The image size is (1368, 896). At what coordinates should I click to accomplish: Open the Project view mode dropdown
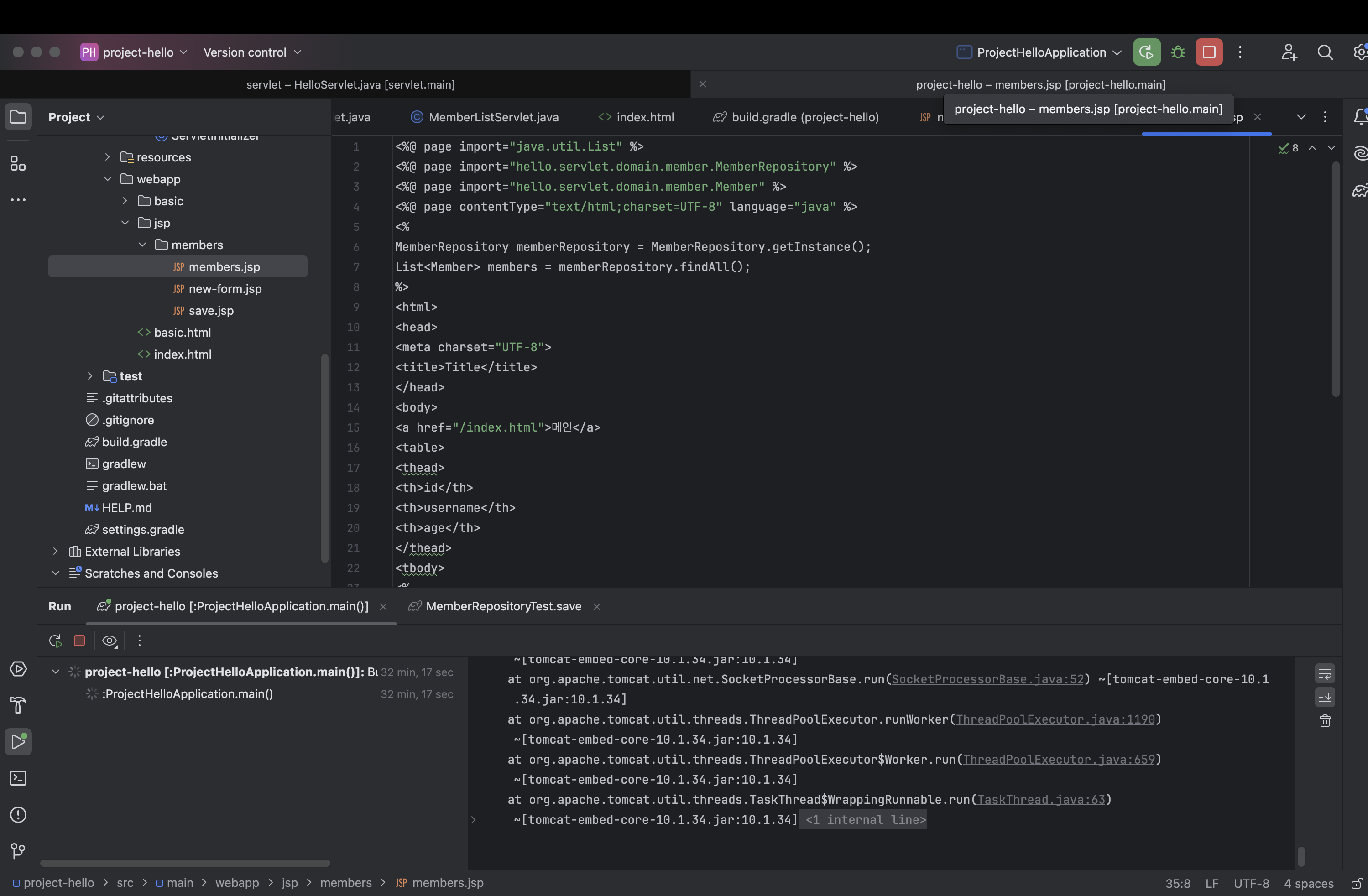pyautogui.click(x=76, y=117)
